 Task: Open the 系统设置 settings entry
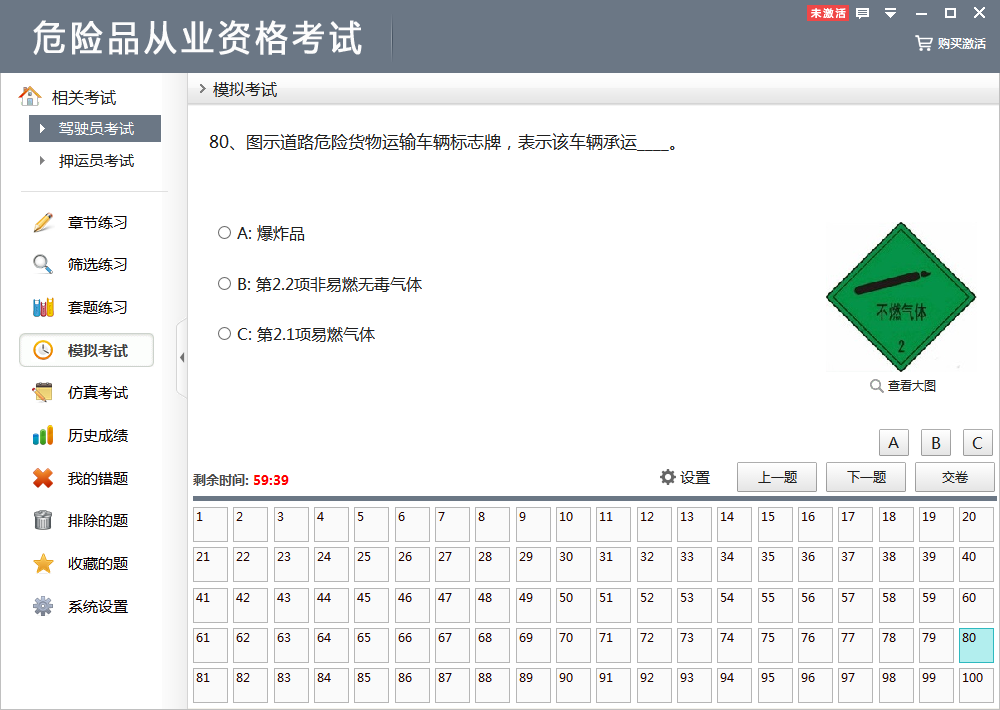pyautogui.click(x=85, y=606)
